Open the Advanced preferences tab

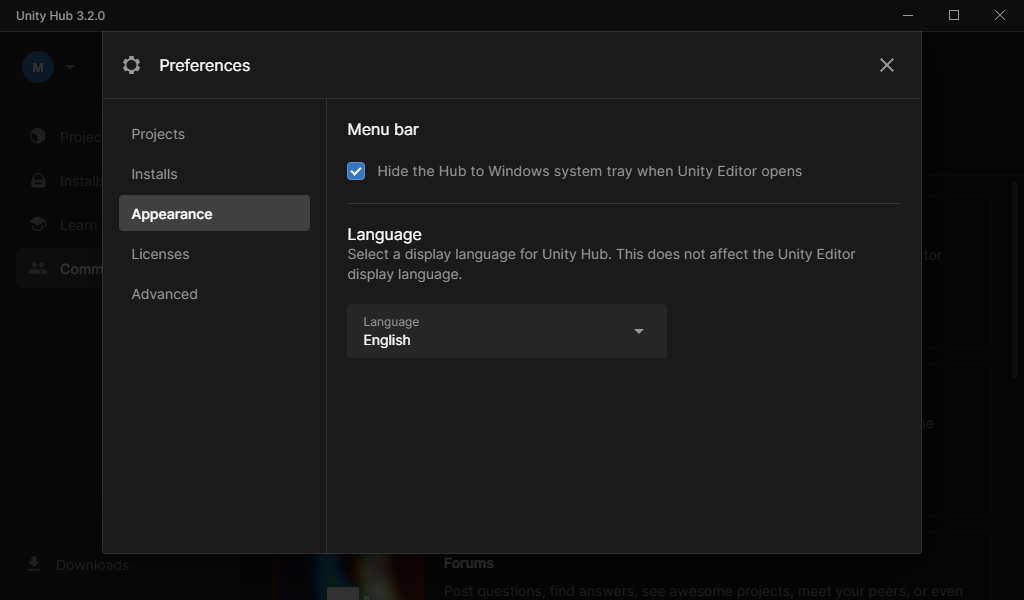(x=214, y=294)
